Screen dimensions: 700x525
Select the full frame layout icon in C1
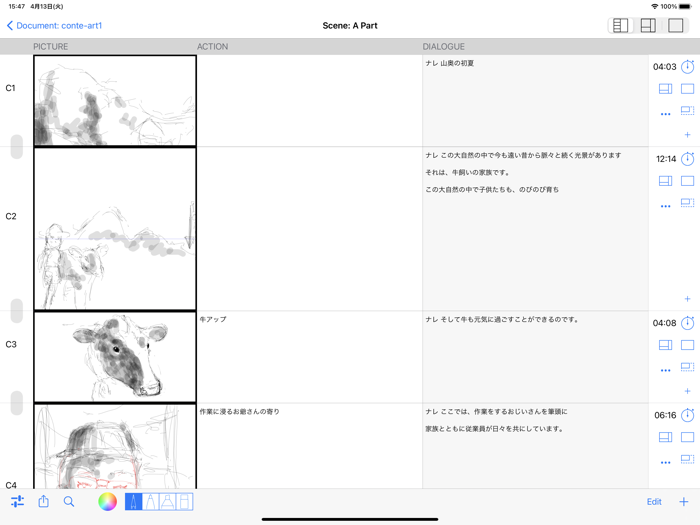688,89
